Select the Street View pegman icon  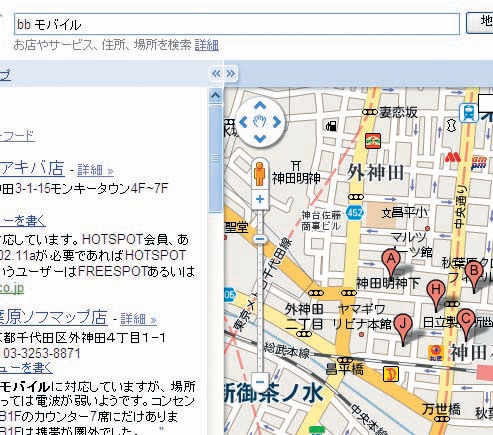click(x=259, y=174)
